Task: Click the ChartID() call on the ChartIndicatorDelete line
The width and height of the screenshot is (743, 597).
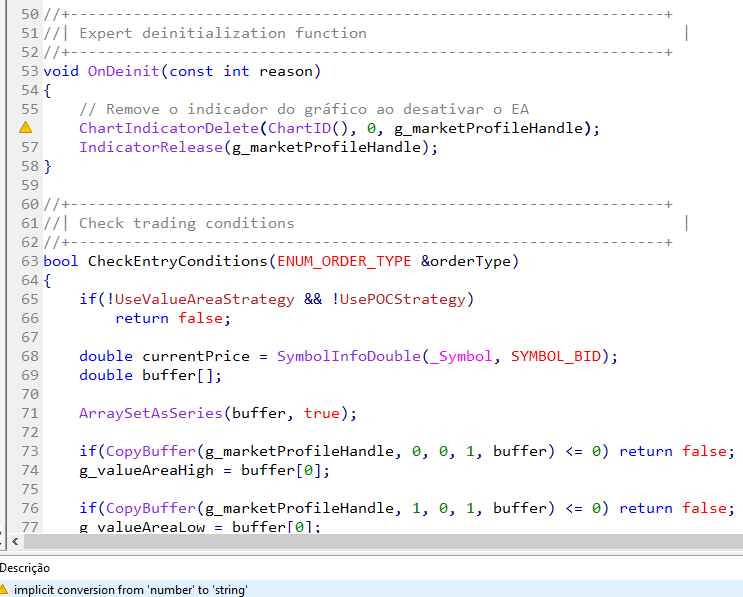Action: (308, 128)
